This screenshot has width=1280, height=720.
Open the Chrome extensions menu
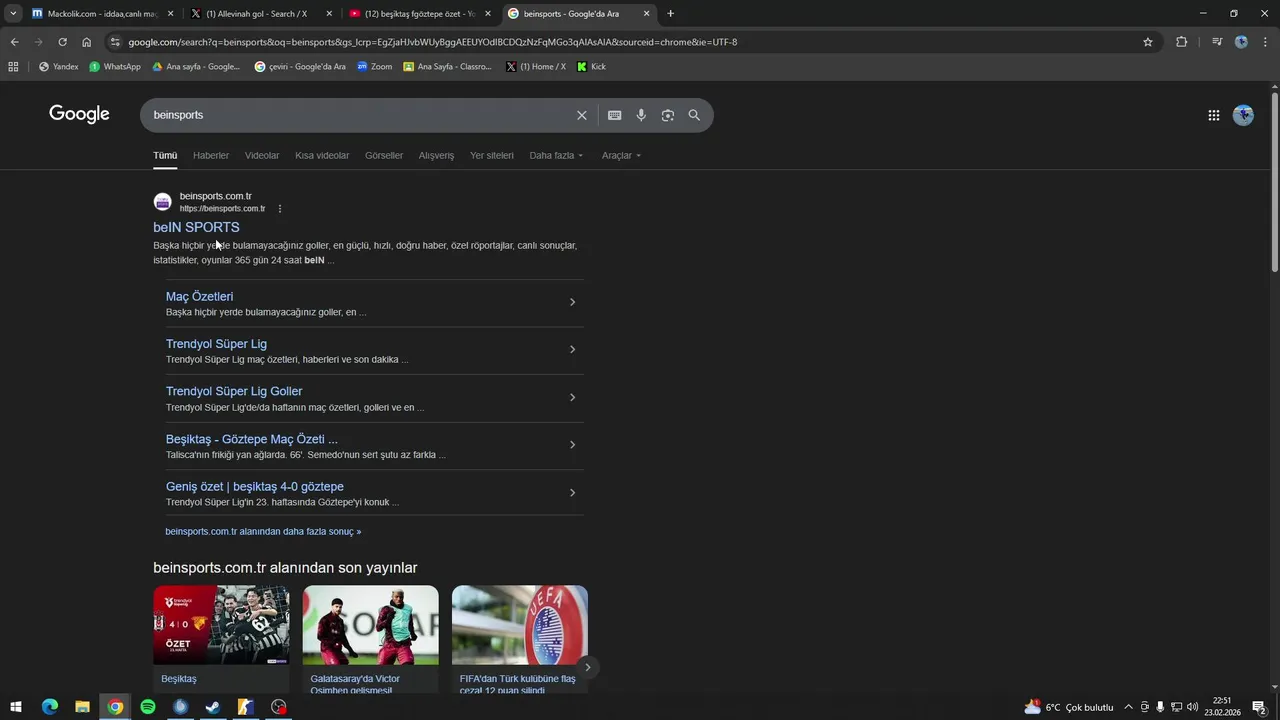pos(1181,42)
